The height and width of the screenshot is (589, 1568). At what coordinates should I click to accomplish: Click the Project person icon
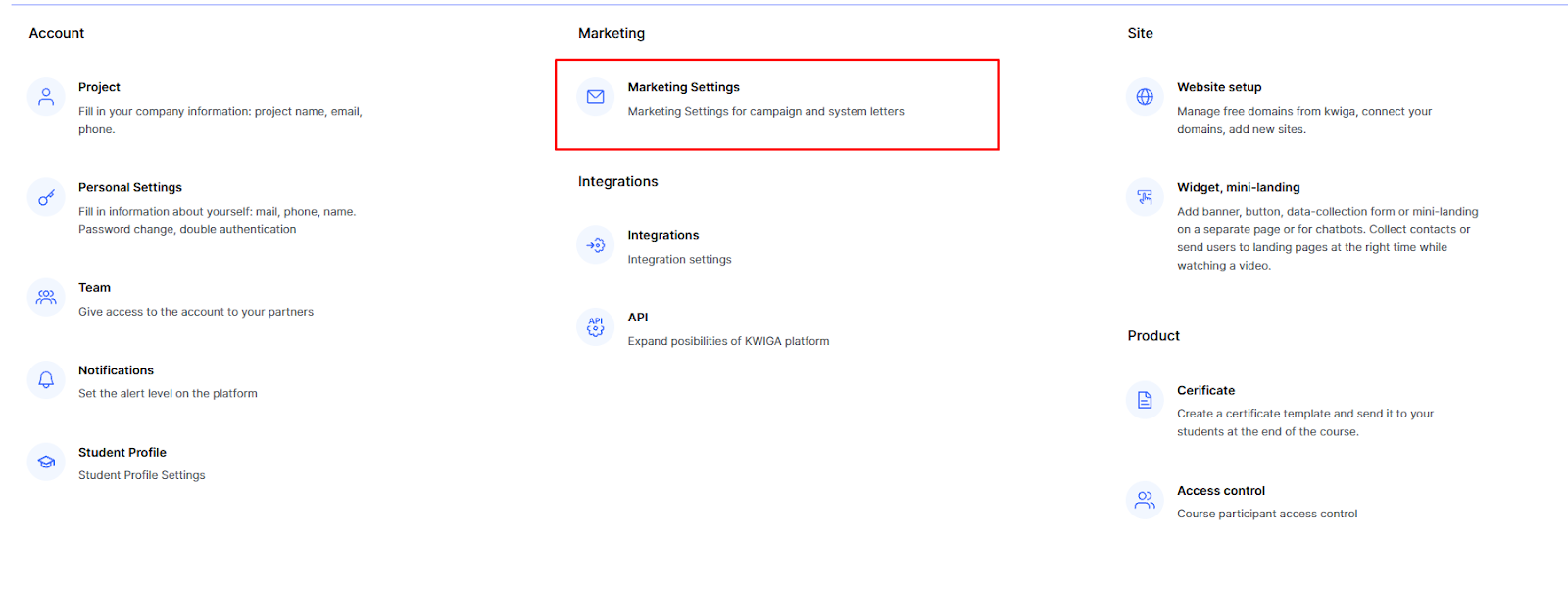point(46,97)
